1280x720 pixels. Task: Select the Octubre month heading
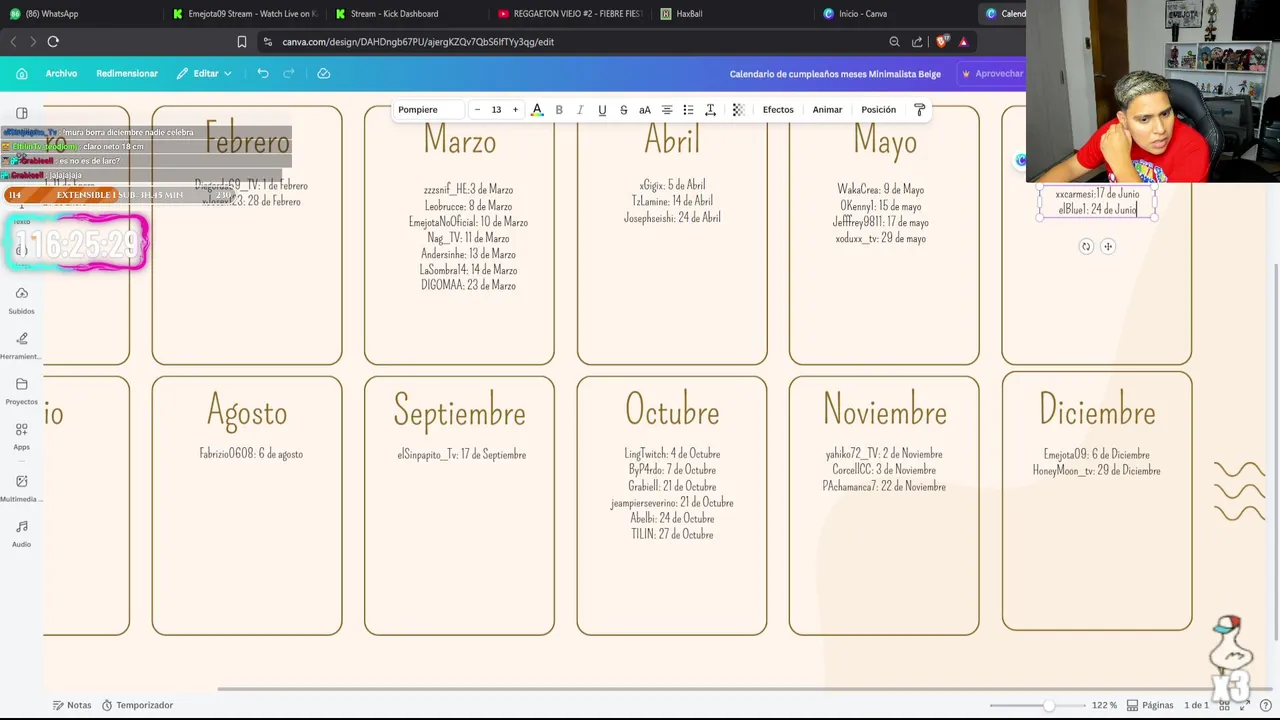tap(672, 411)
